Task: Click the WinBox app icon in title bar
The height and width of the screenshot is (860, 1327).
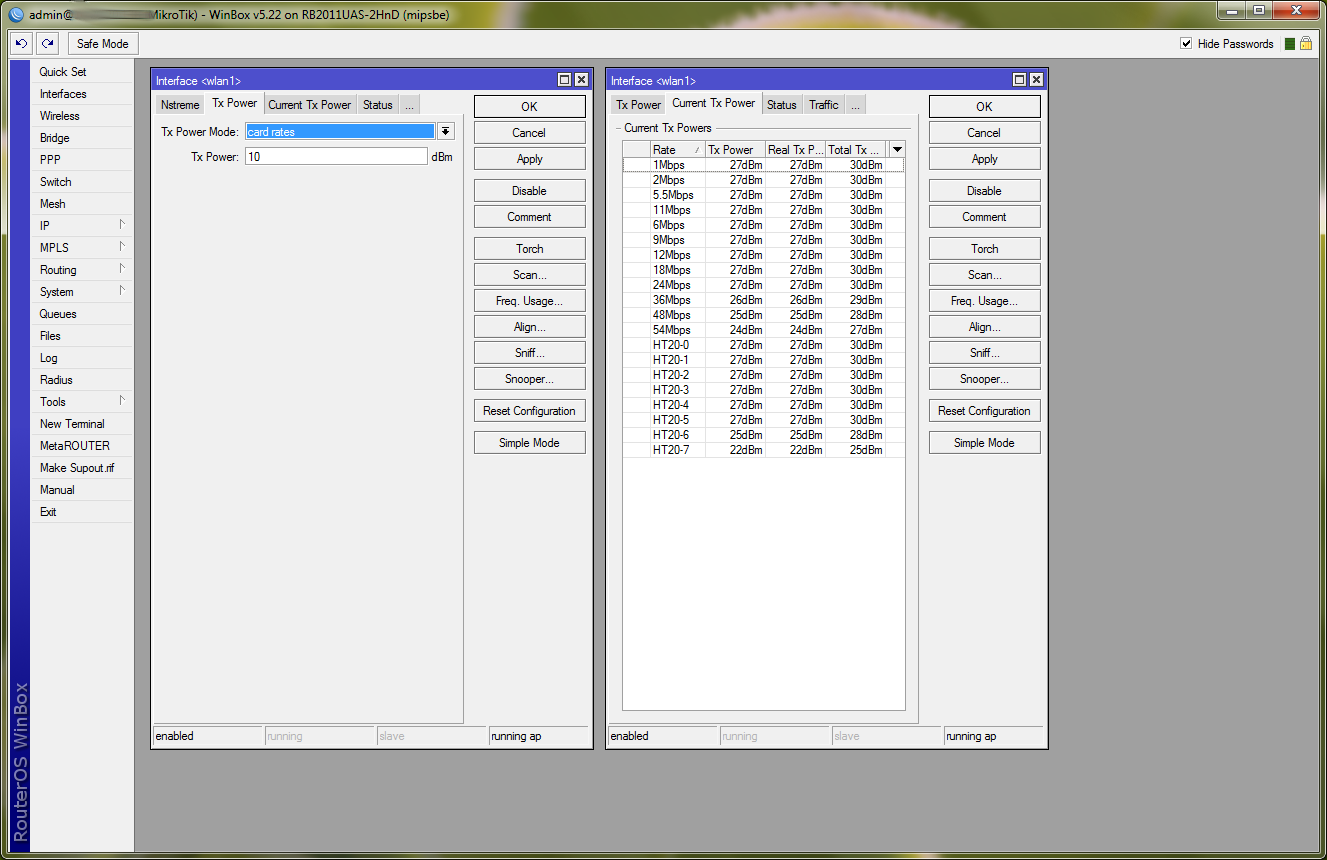Action: point(15,14)
